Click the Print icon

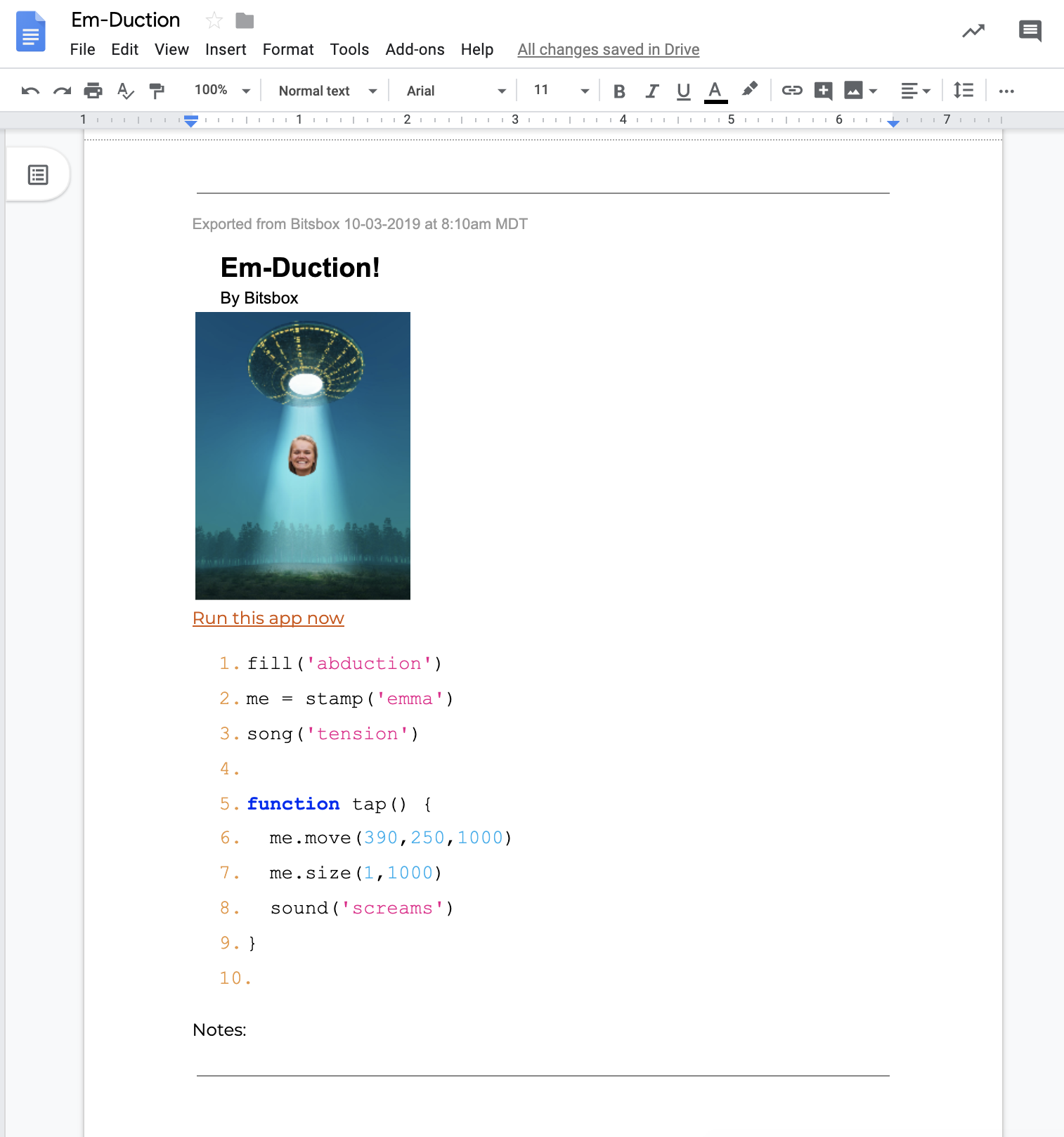point(93,91)
